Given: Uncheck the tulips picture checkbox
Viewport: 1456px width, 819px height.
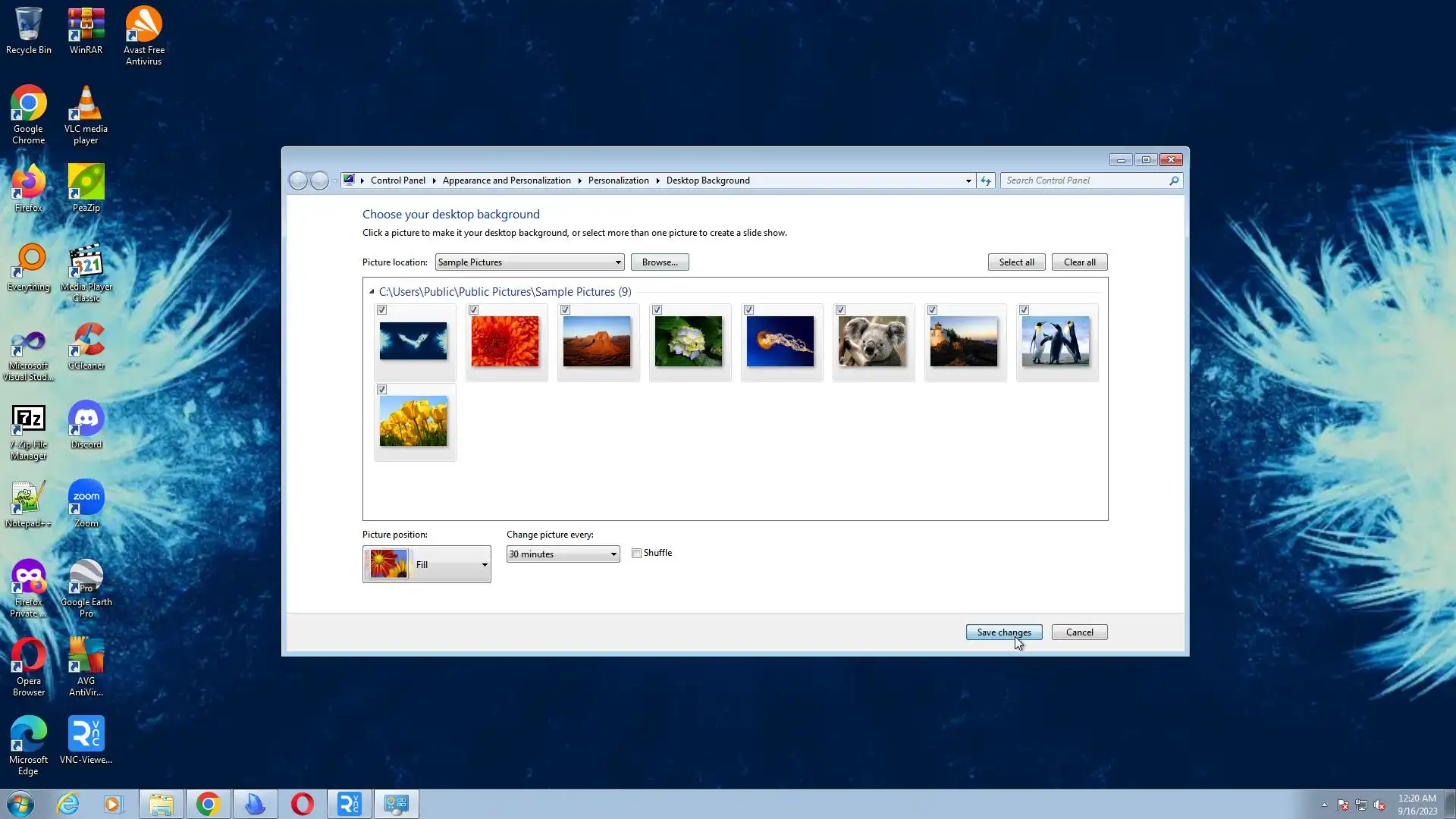Looking at the screenshot, I should pos(382,390).
